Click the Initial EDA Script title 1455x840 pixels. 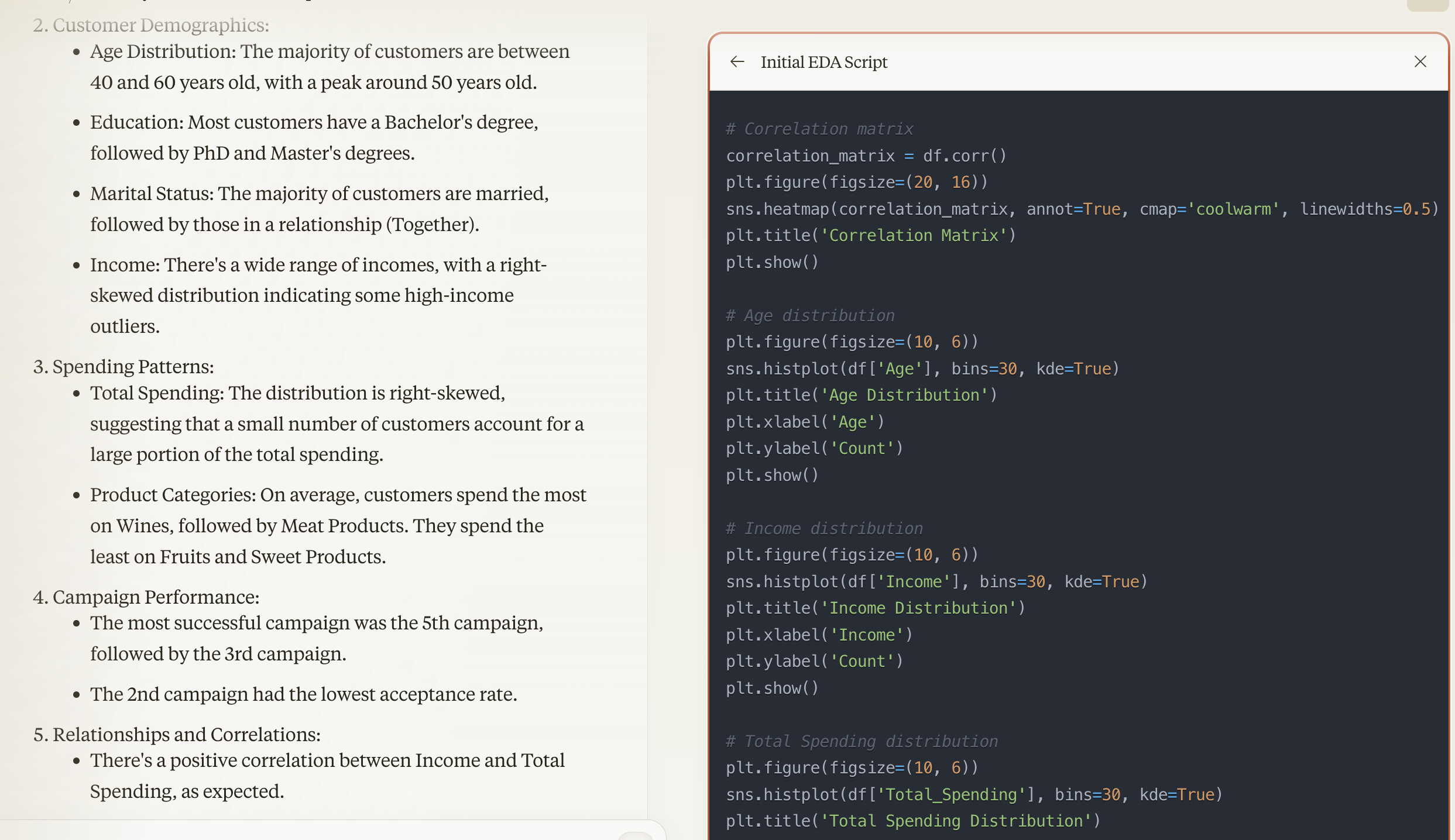click(823, 62)
